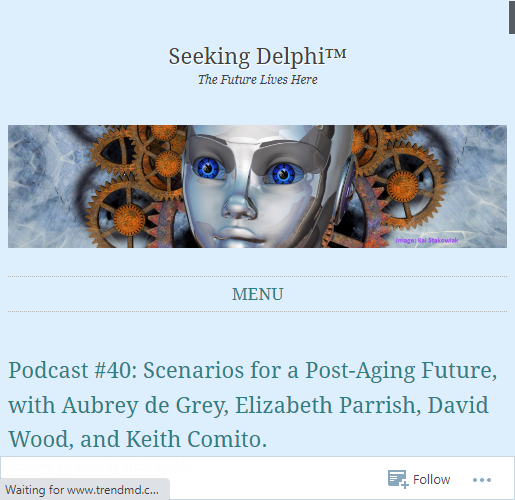
Task: Click the robot's blue eye on the right
Action: pos(283,174)
